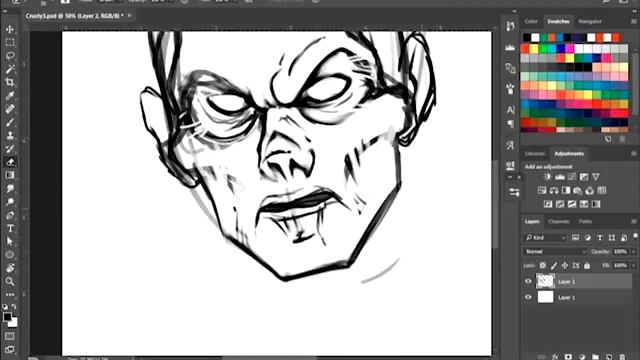Turn layer filtering on or off
Image resolution: width=640 pixels, height=360 pixels.
[x=635, y=236]
